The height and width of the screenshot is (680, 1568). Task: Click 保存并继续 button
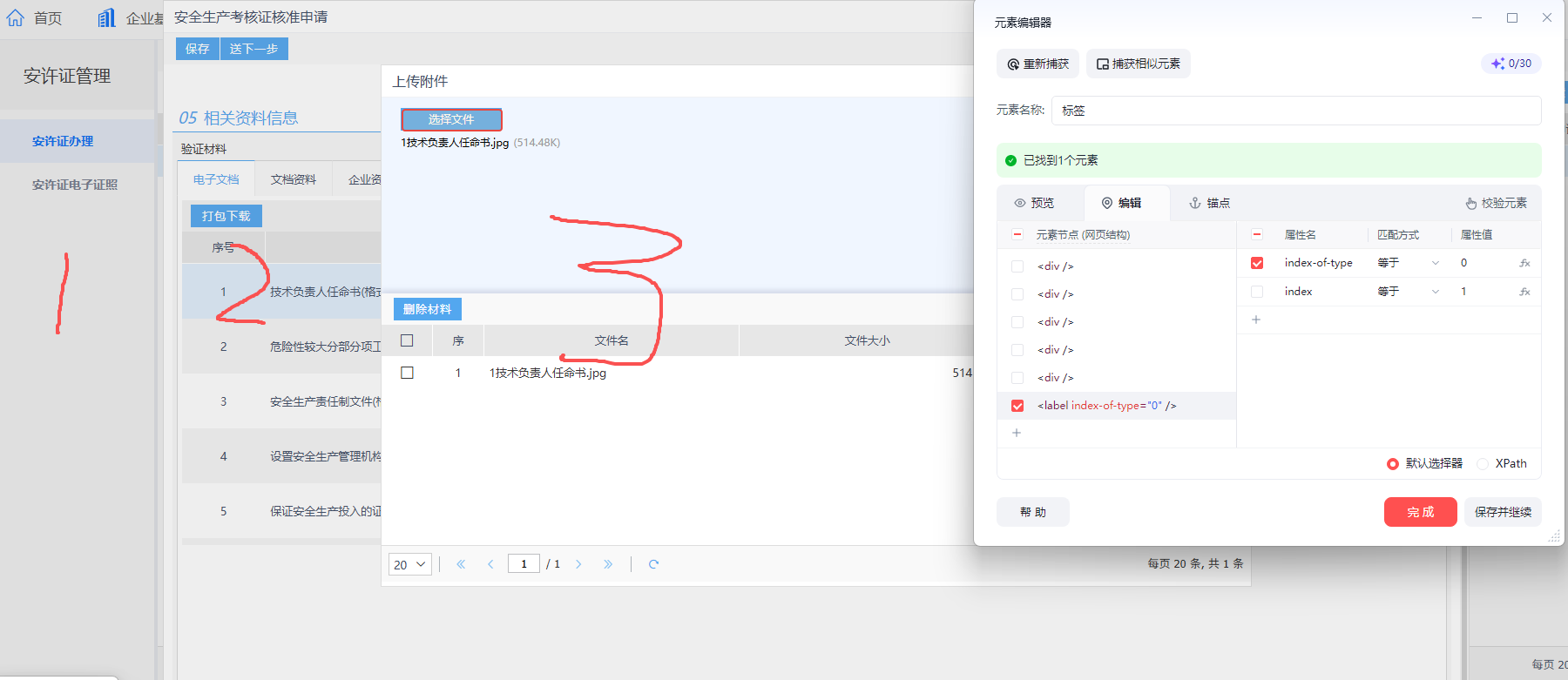[1503, 512]
